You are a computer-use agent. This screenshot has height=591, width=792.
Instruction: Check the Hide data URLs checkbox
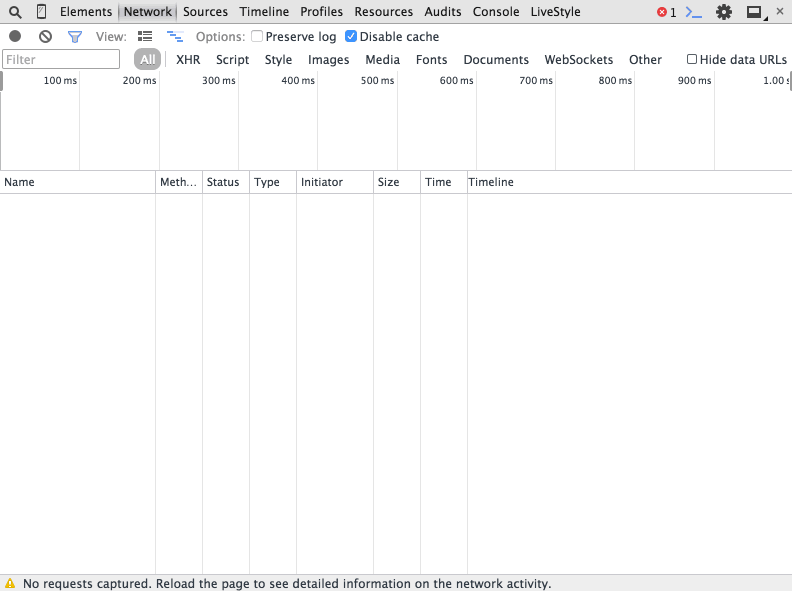click(692, 59)
